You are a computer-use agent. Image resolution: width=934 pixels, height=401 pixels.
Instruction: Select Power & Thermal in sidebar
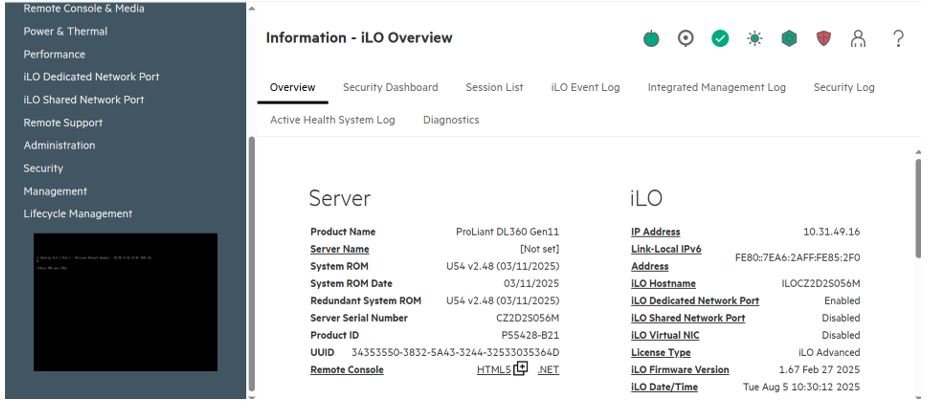[66, 31]
